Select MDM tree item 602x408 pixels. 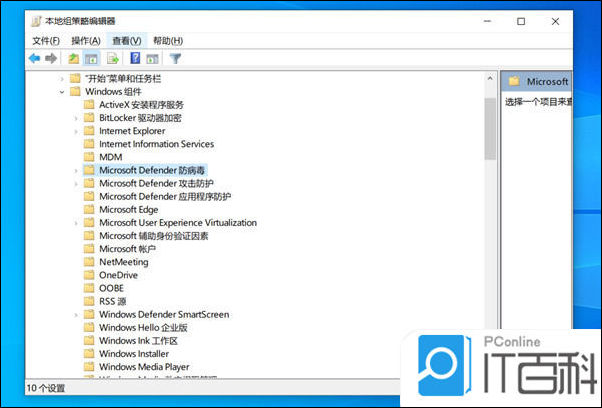(x=111, y=157)
